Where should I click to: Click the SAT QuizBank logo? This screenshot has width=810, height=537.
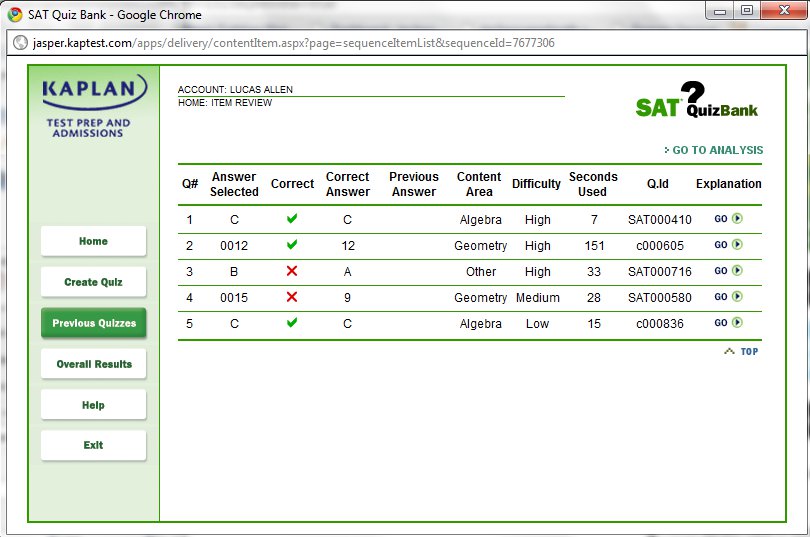point(696,100)
